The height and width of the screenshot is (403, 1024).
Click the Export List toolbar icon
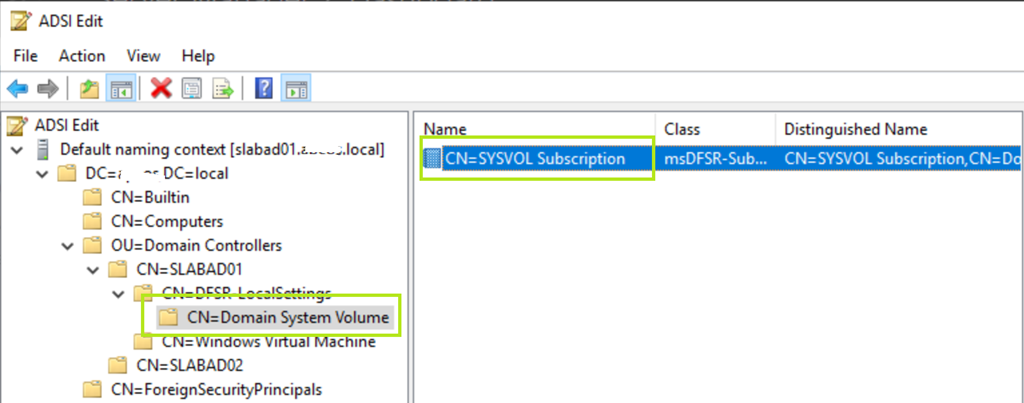[222, 89]
